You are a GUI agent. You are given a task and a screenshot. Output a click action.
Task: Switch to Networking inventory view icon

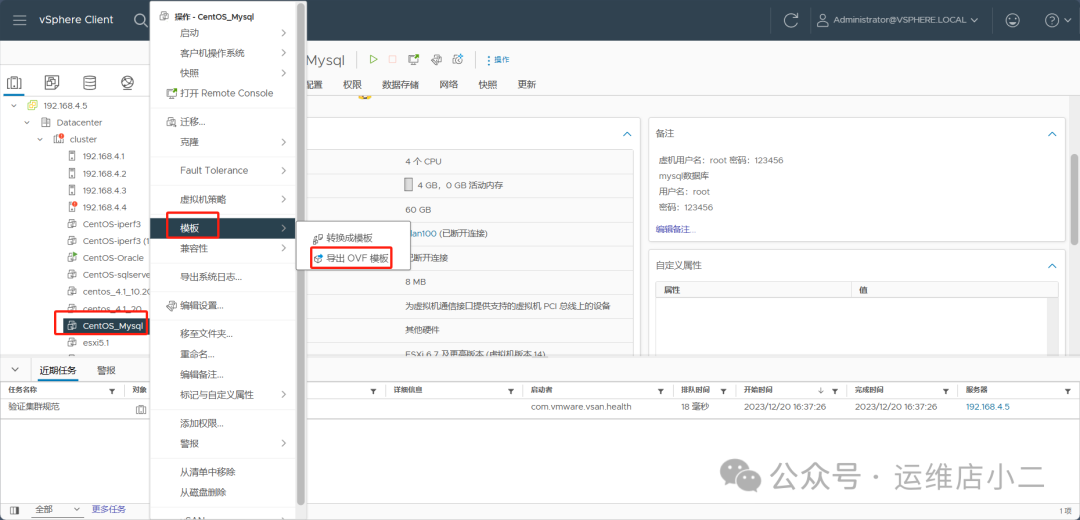click(127, 83)
